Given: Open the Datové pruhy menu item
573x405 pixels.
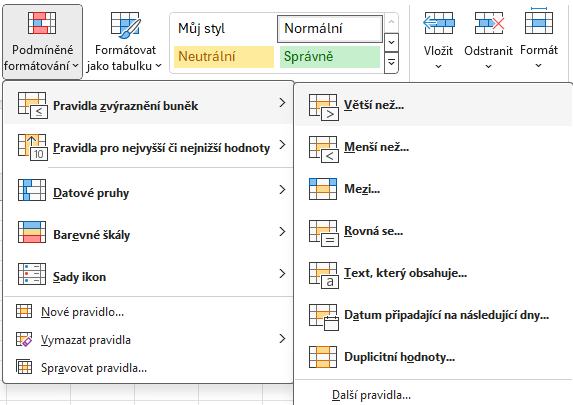Looking at the screenshot, I should point(148,190).
